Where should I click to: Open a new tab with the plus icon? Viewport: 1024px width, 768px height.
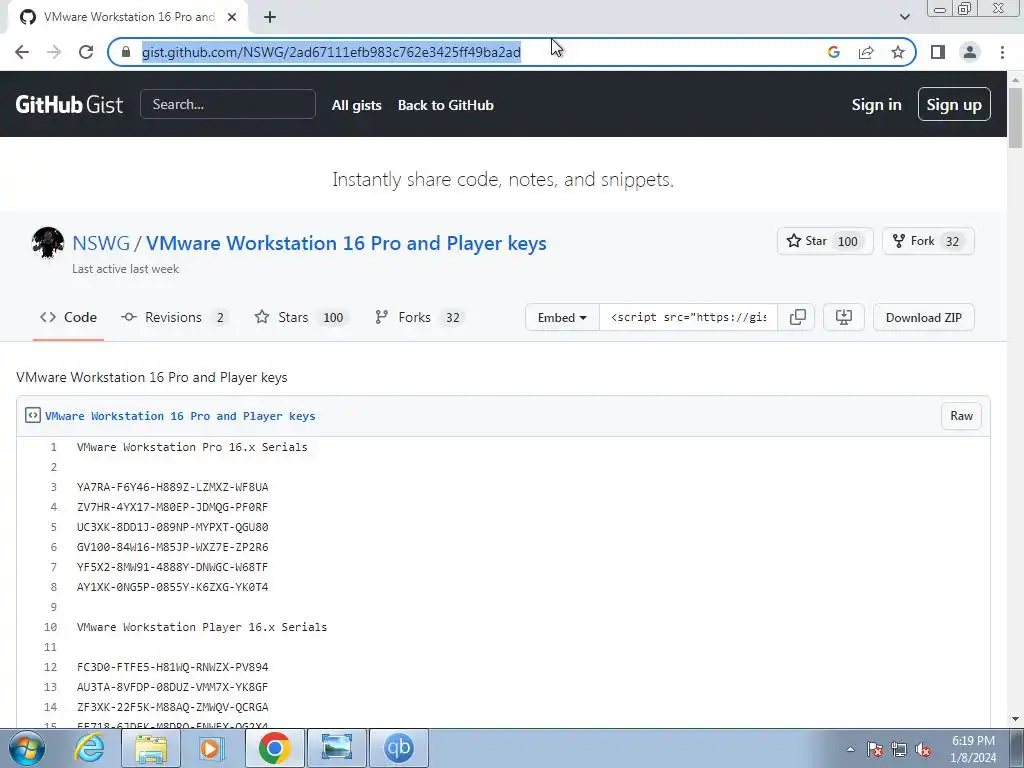click(x=270, y=17)
